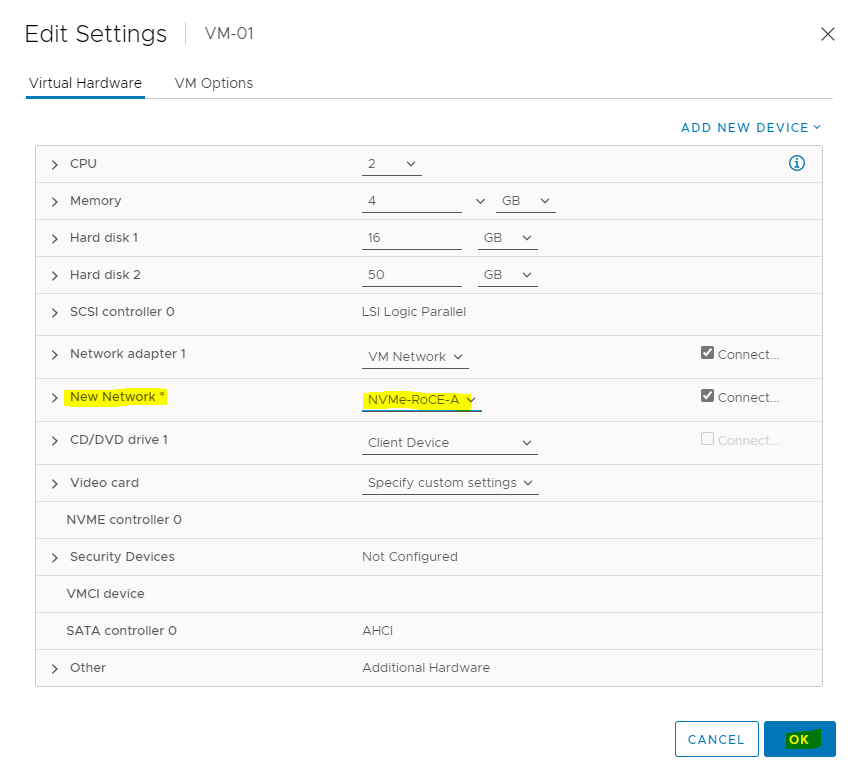Click the CPU information icon
The height and width of the screenshot is (778, 856).
click(x=796, y=163)
